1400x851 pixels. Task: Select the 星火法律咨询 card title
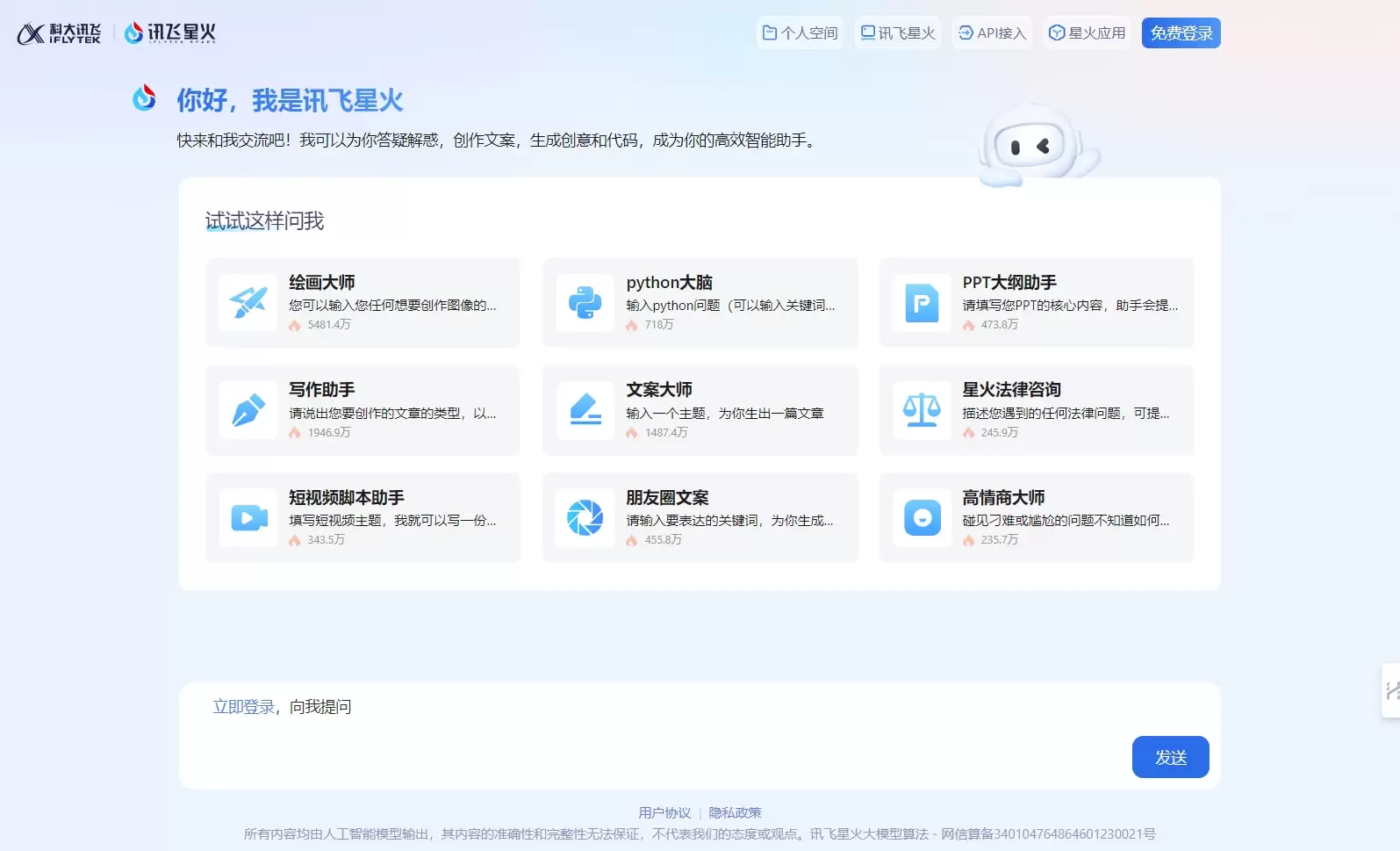[x=1011, y=390]
